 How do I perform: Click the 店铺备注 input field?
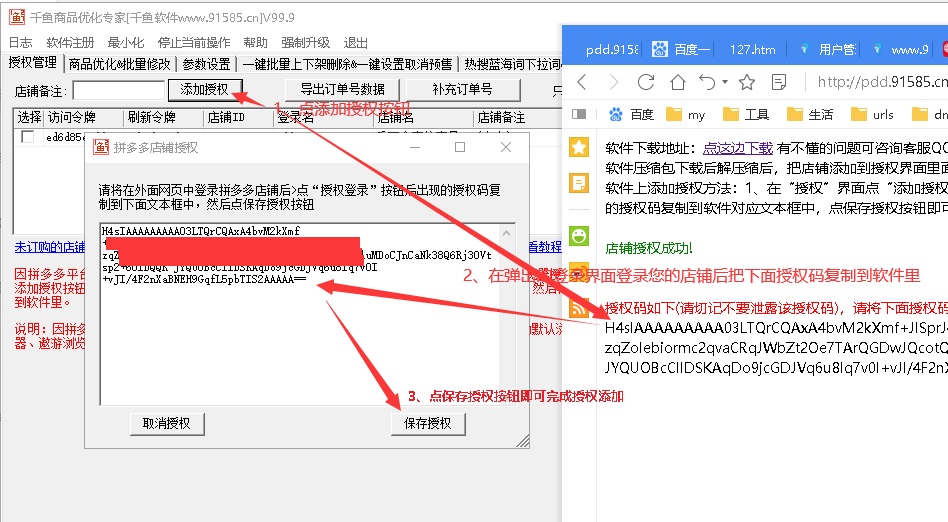[x=111, y=90]
